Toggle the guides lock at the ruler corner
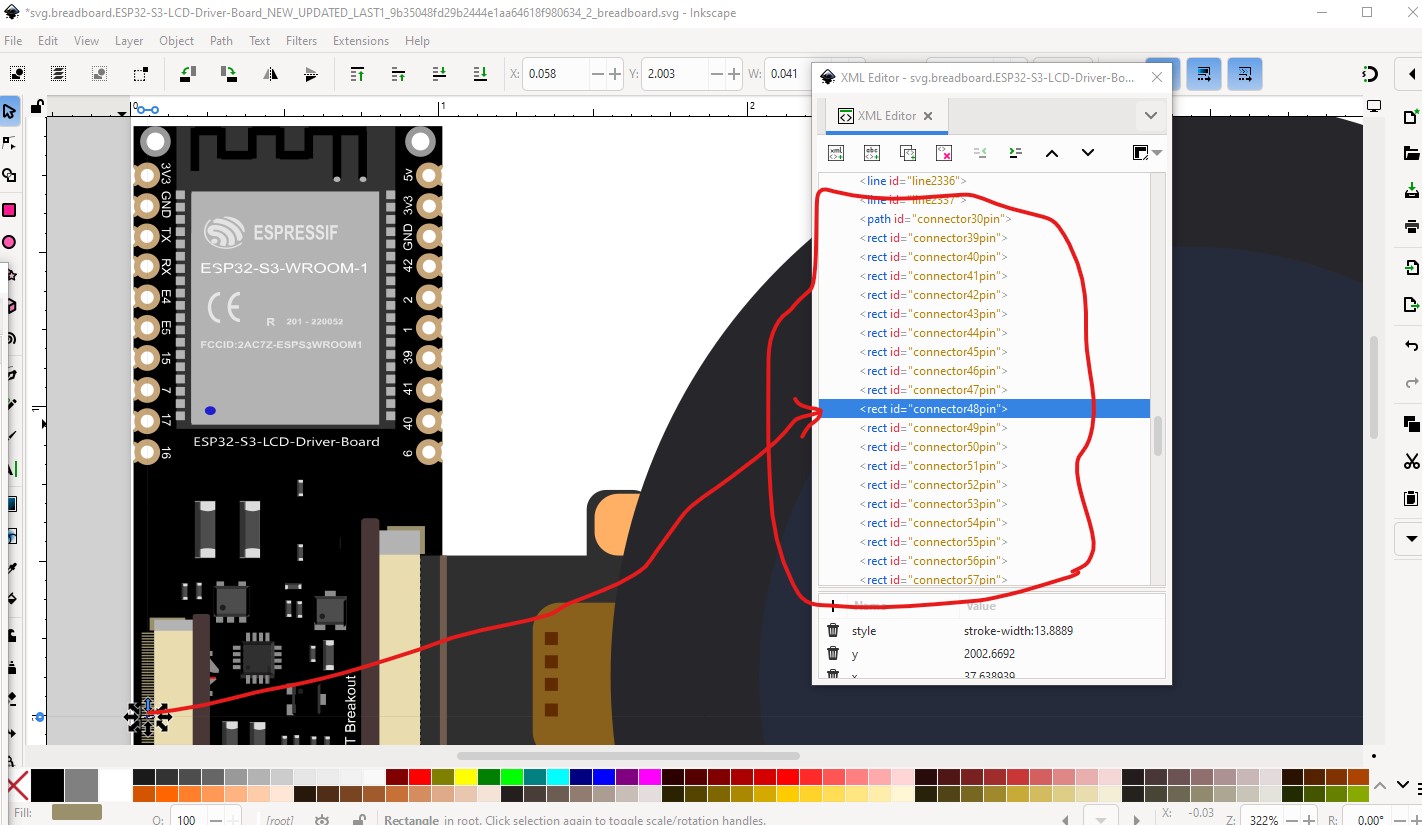 [x=37, y=107]
